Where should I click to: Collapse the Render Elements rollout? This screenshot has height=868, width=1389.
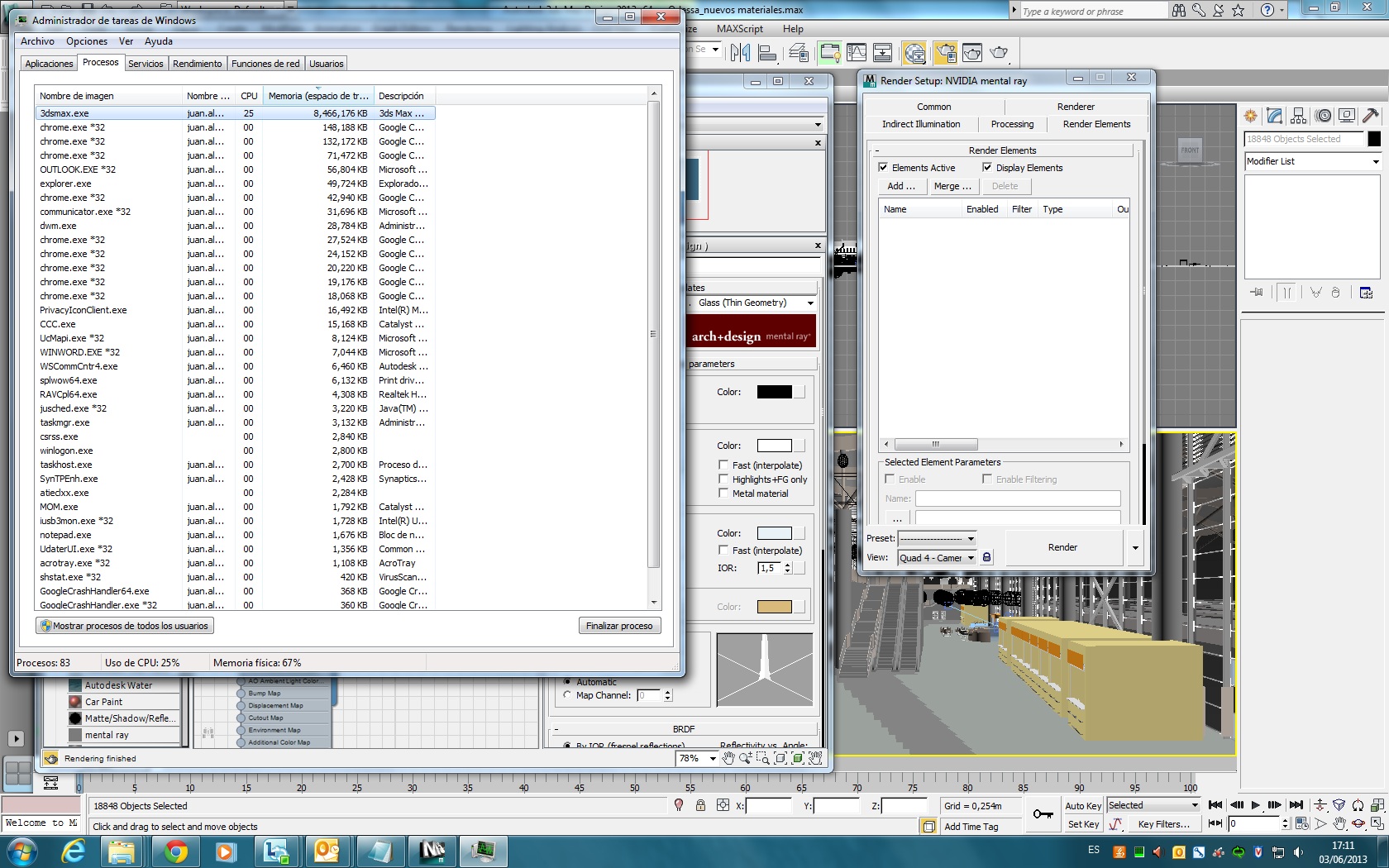(1002, 150)
